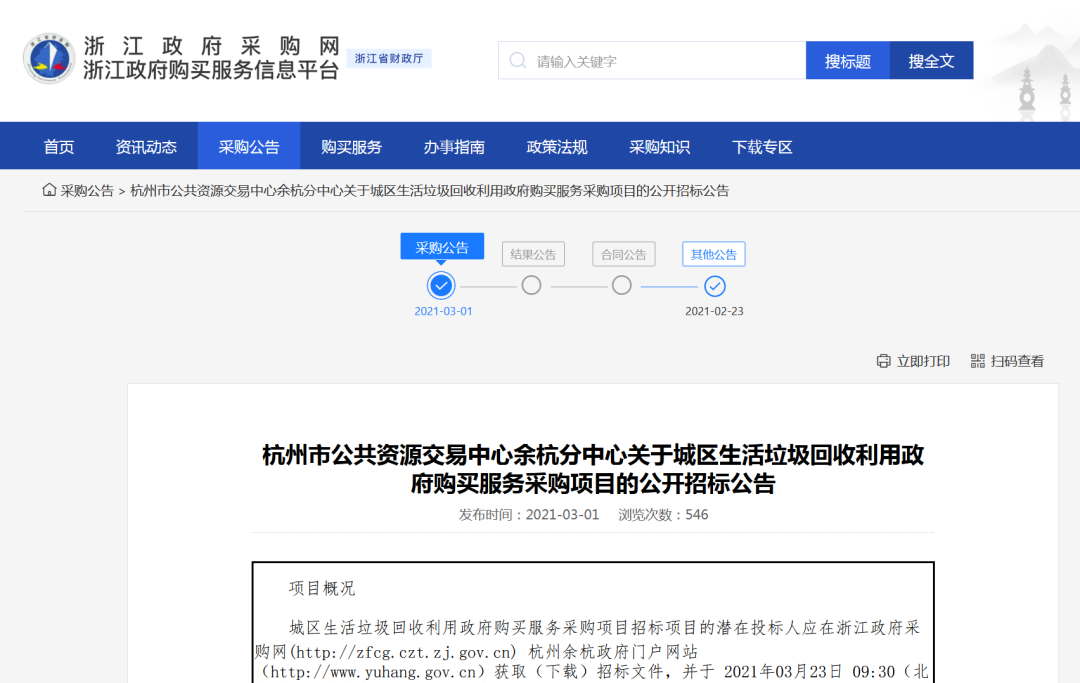Click the breadcrumb announcement title text

point(429,191)
